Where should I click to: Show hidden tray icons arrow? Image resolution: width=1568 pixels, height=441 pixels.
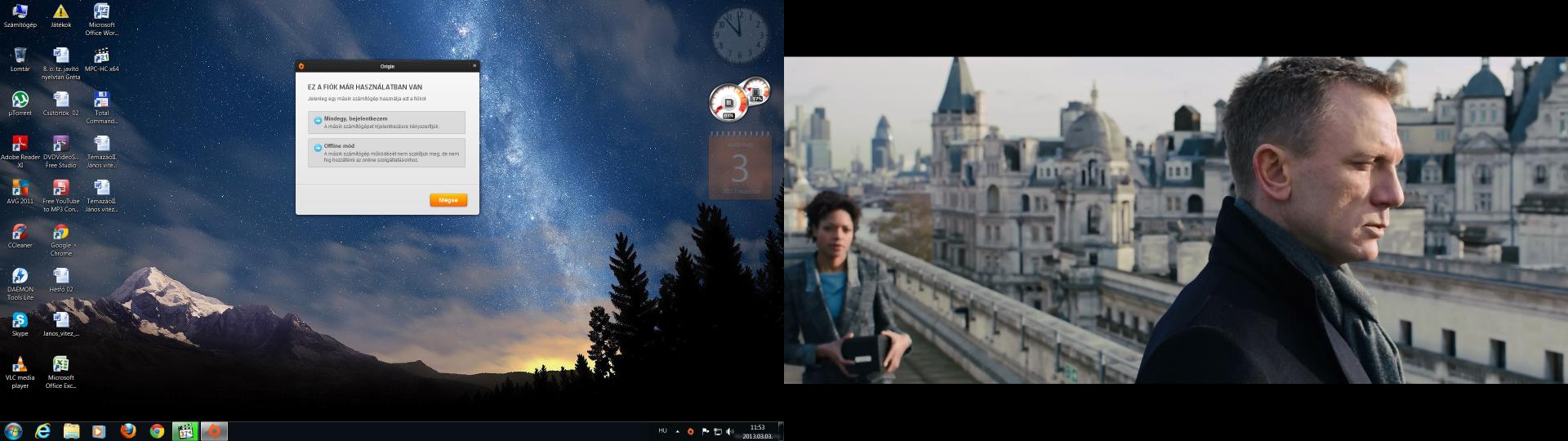pyautogui.click(x=677, y=431)
